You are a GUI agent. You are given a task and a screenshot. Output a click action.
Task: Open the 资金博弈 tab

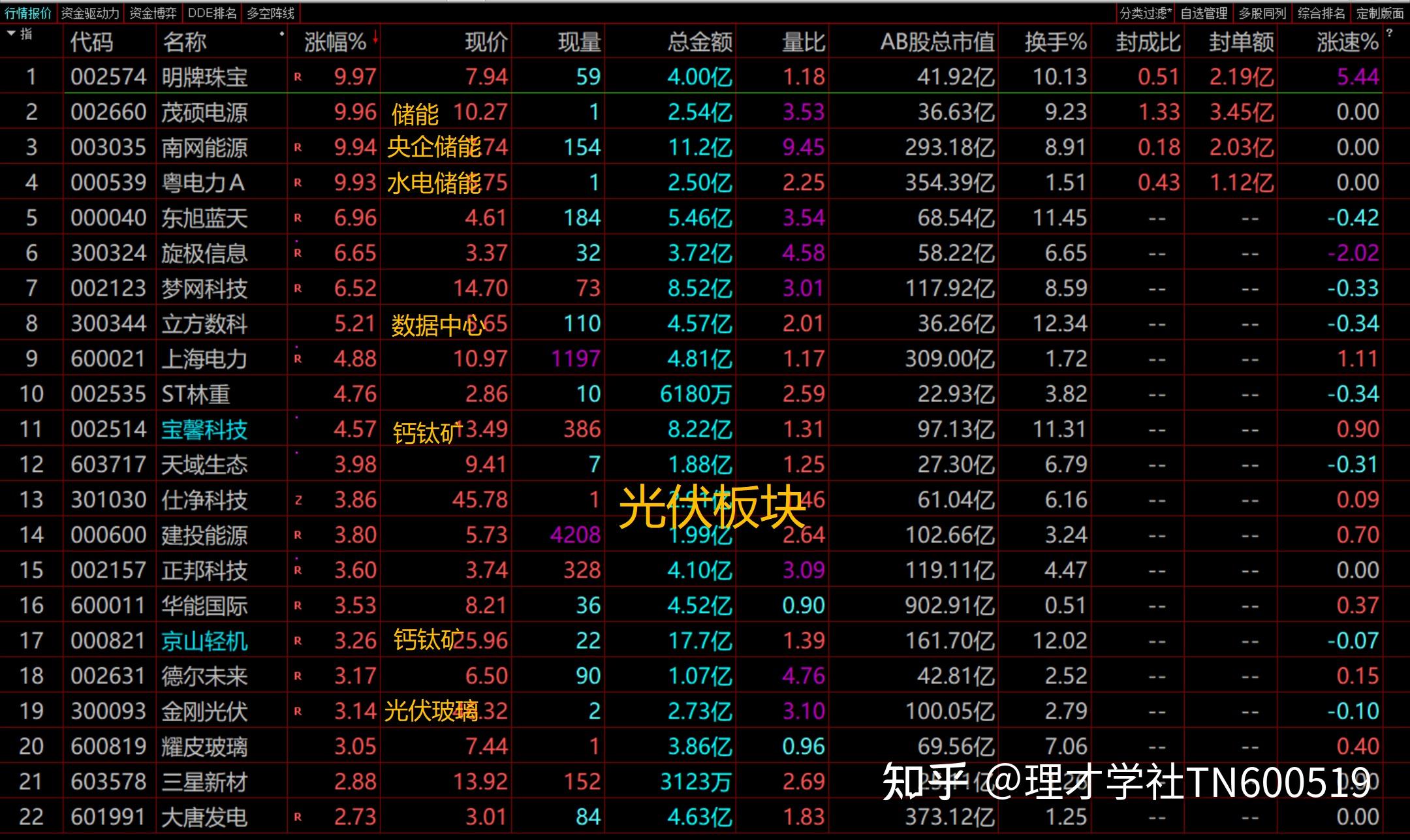(x=153, y=13)
